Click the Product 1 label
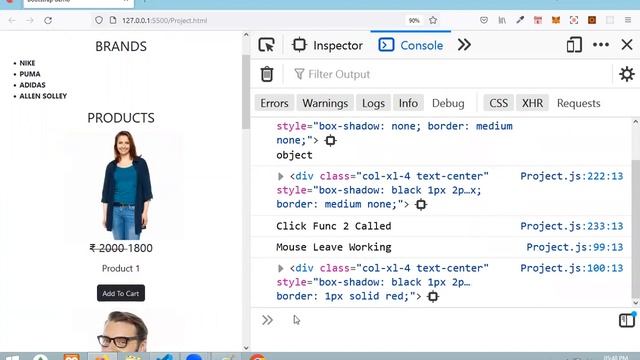The image size is (640, 360). tap(121, 269)
